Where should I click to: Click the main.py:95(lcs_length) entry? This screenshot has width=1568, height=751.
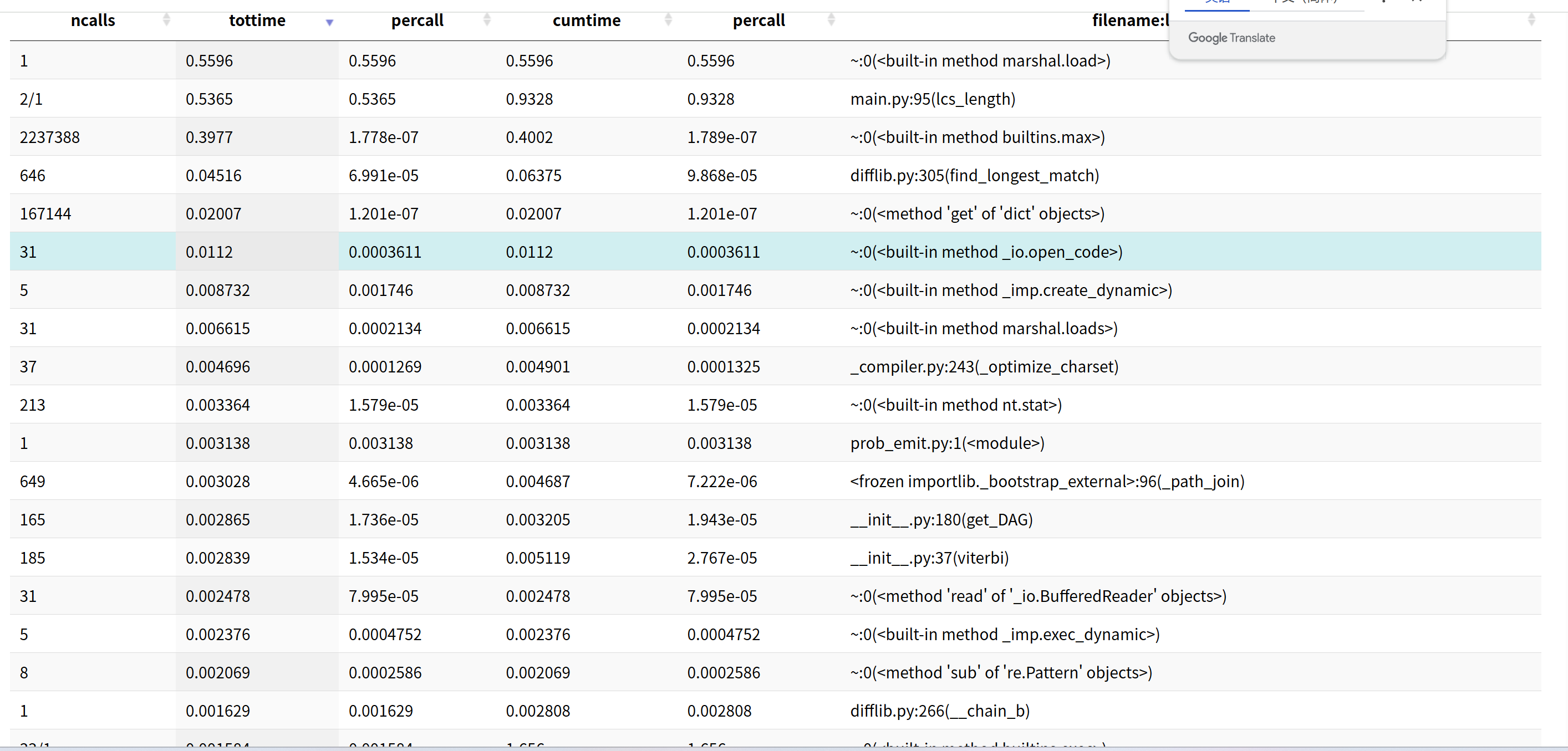tap(932, 99)
